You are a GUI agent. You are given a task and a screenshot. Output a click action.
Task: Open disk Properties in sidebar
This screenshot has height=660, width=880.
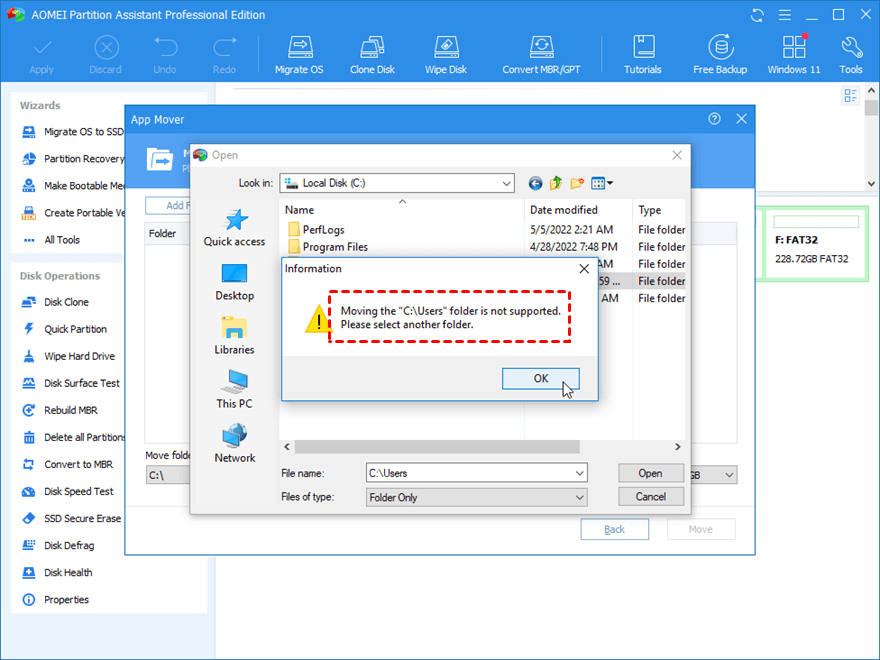(56, 599)
